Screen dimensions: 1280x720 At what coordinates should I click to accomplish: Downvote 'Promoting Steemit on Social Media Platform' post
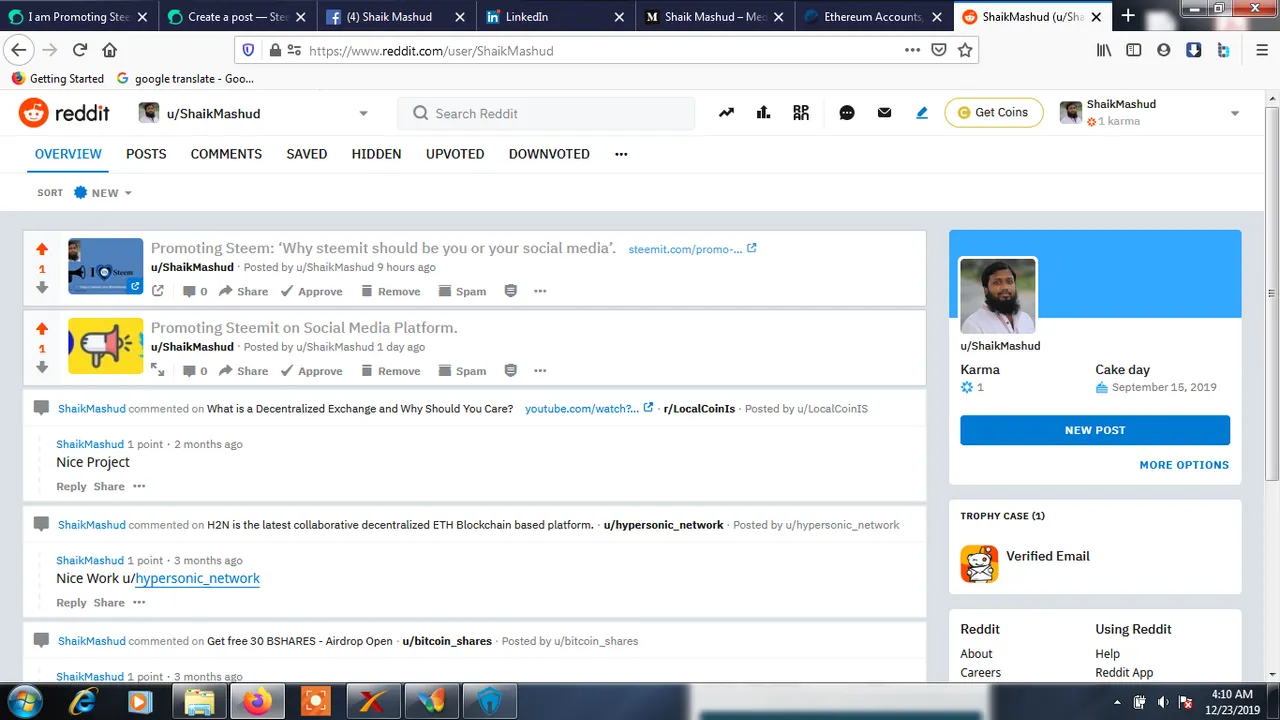pos(42,367)
